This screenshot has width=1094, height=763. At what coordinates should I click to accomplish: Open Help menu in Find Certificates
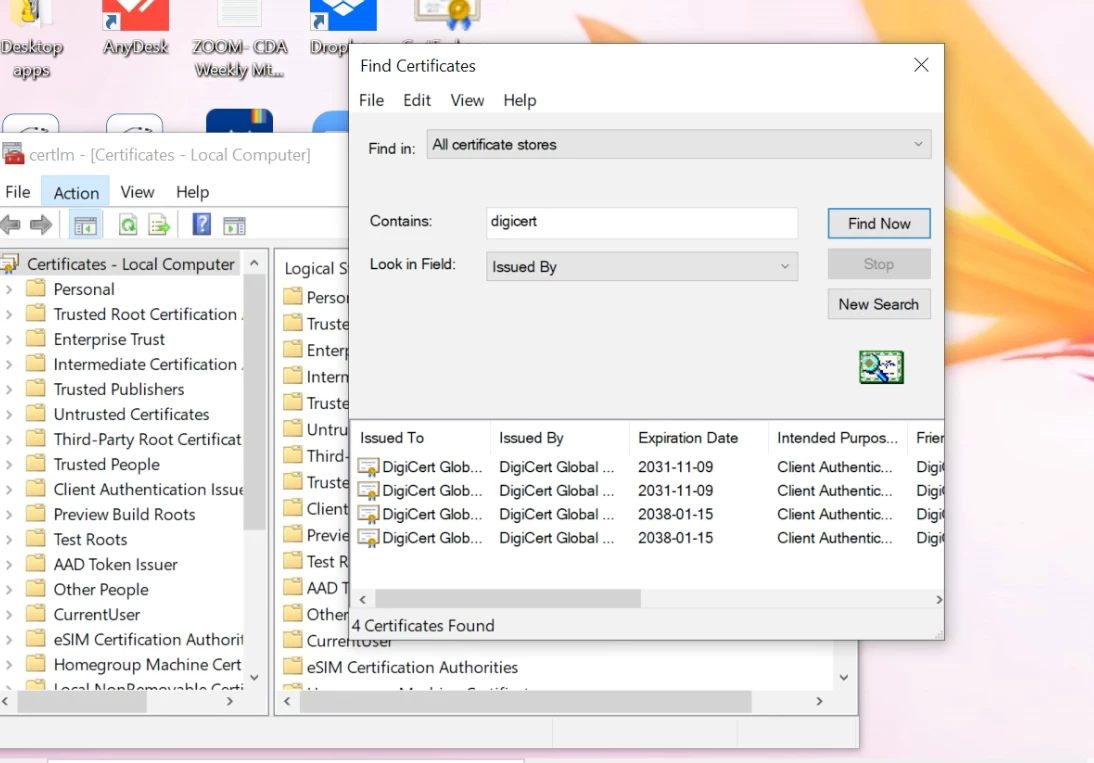click(520, 100)
